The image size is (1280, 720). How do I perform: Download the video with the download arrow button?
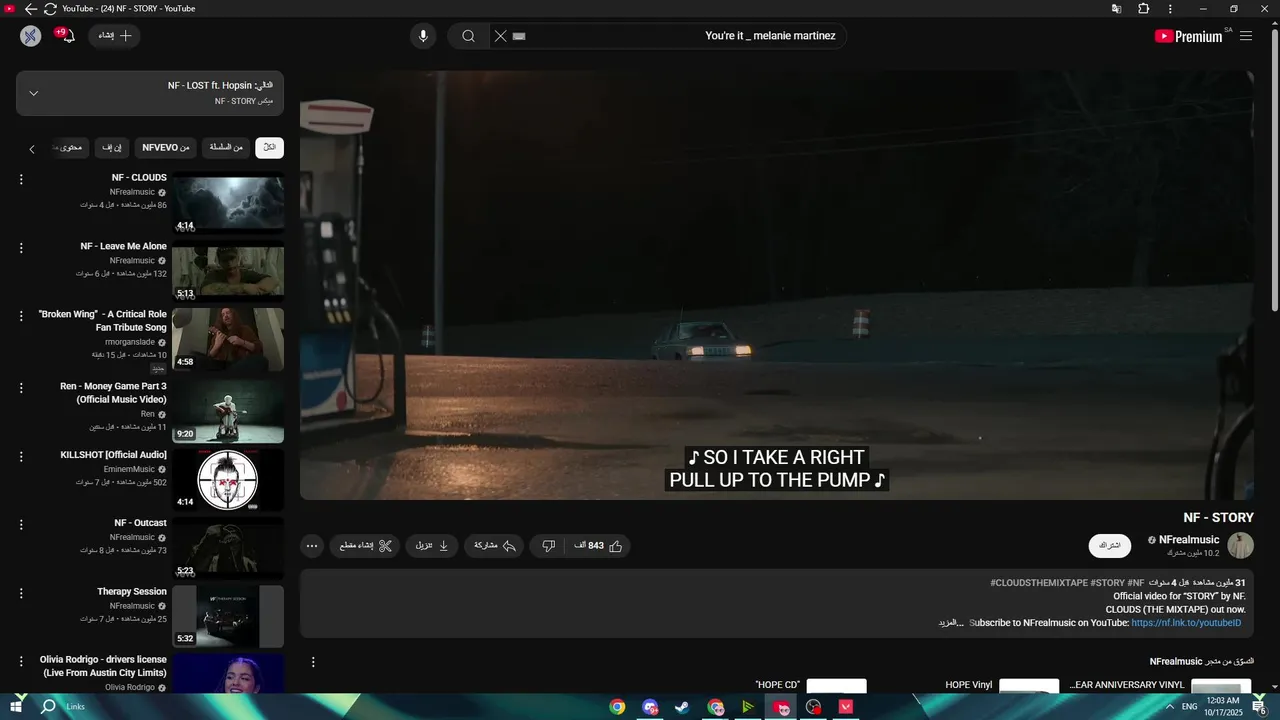coord(432,546)
